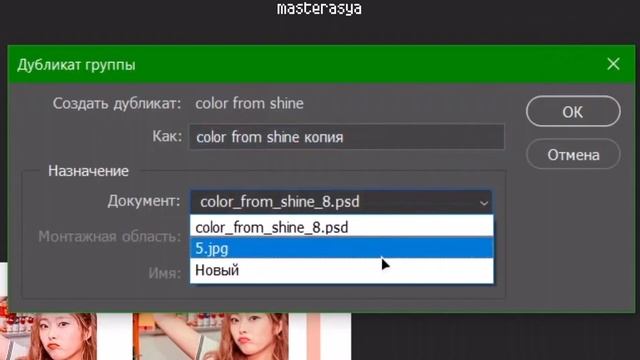Image resolution: width=640 pixels, height=360 pixels.
Task: Click OK to confirm duplicate group
Action: click(573, 111)
